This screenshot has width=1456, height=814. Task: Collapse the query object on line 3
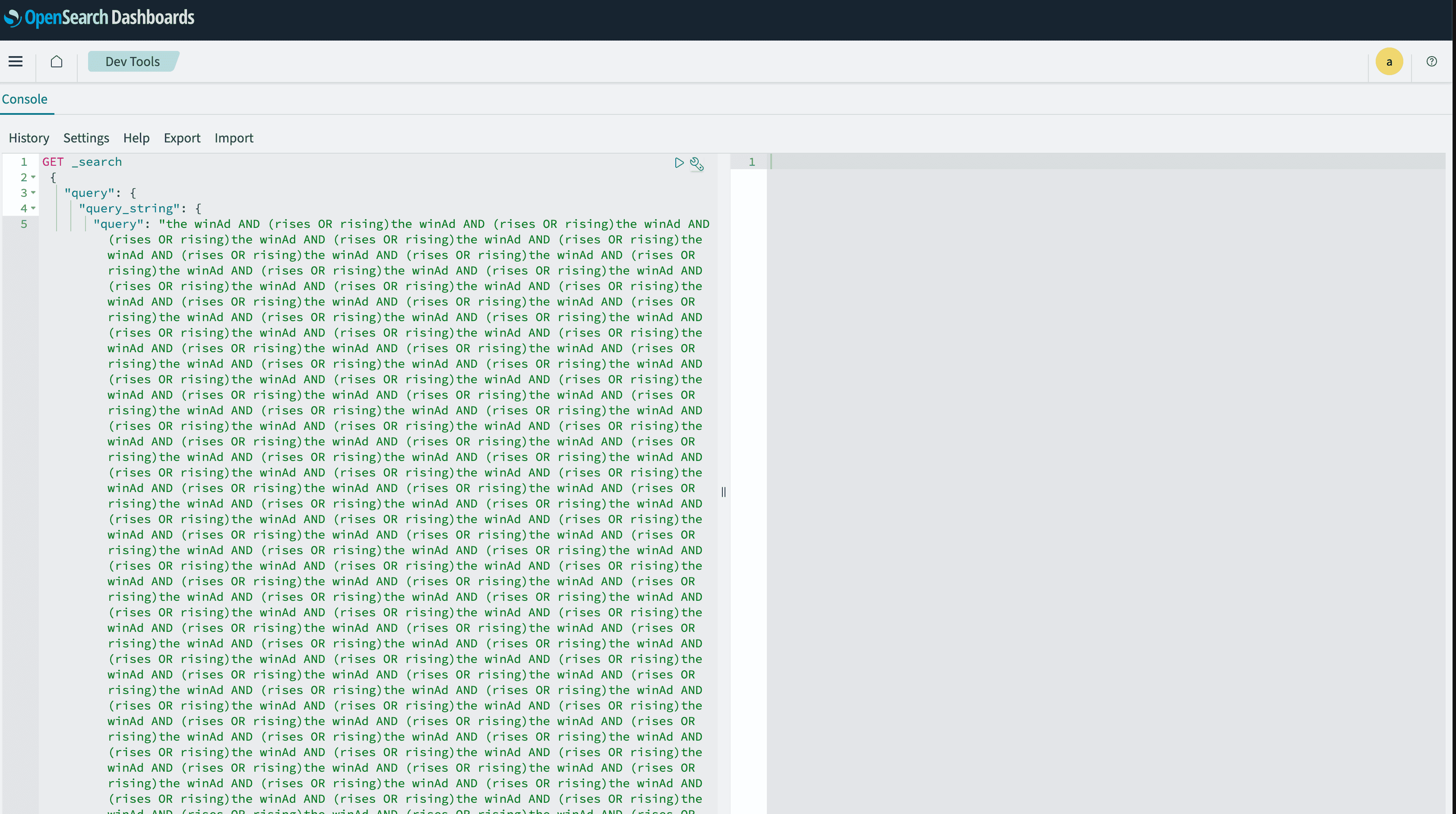[33, 192]
